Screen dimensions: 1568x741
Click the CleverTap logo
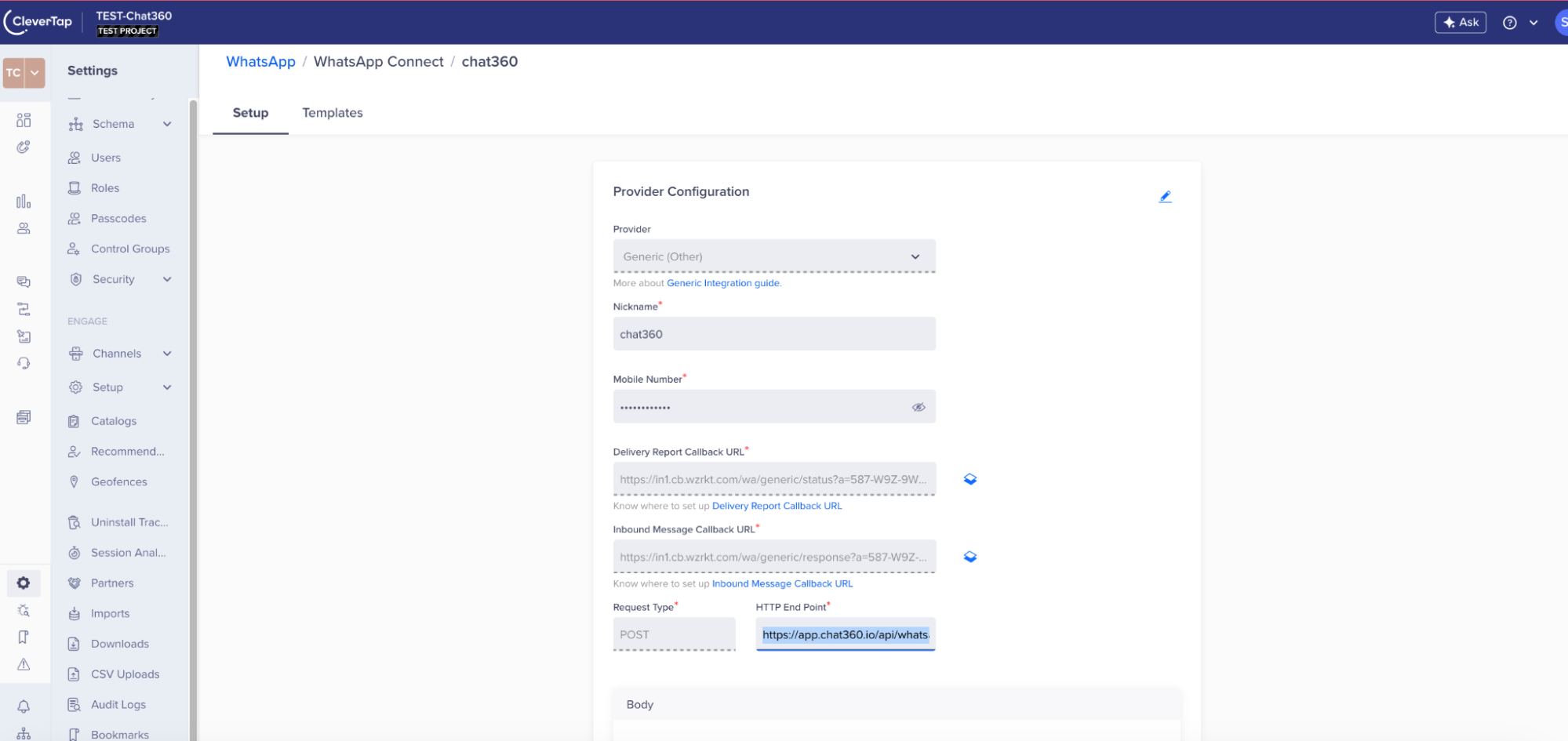pos(38,22)
